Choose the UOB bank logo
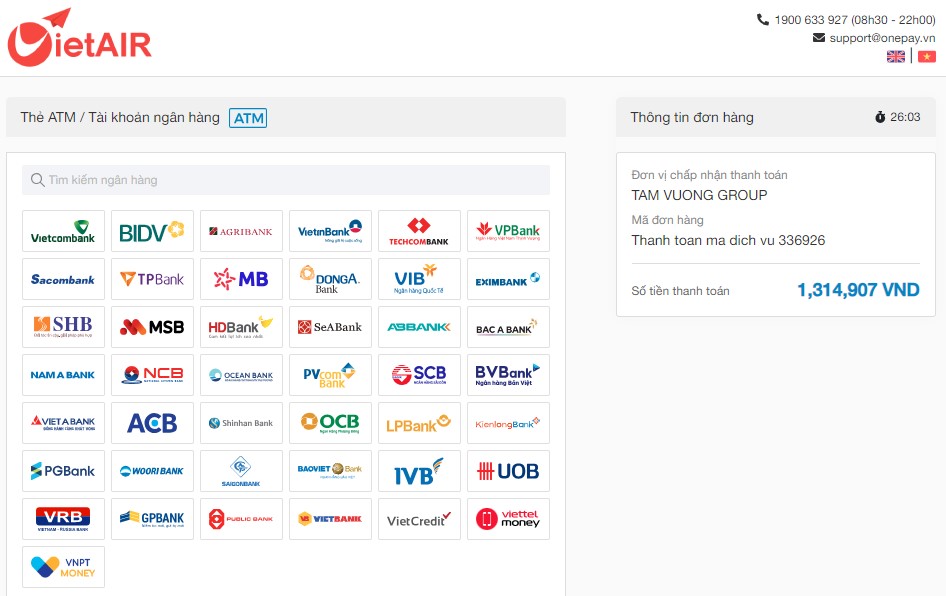 coord(508,471)
